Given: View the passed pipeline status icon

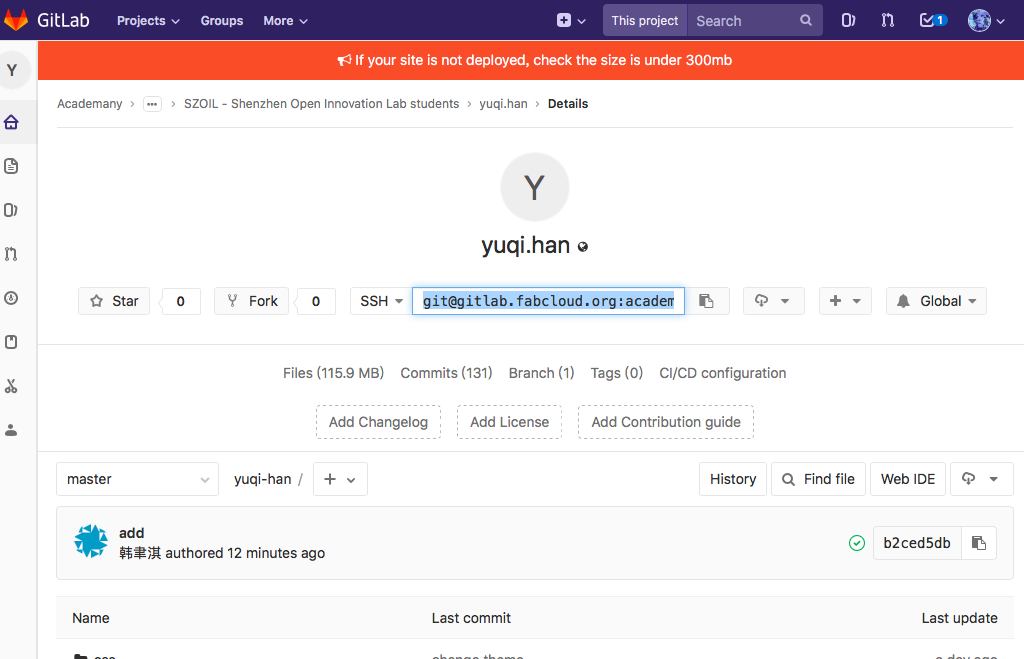Looking at the screenshot, I should tap(857, 543).
